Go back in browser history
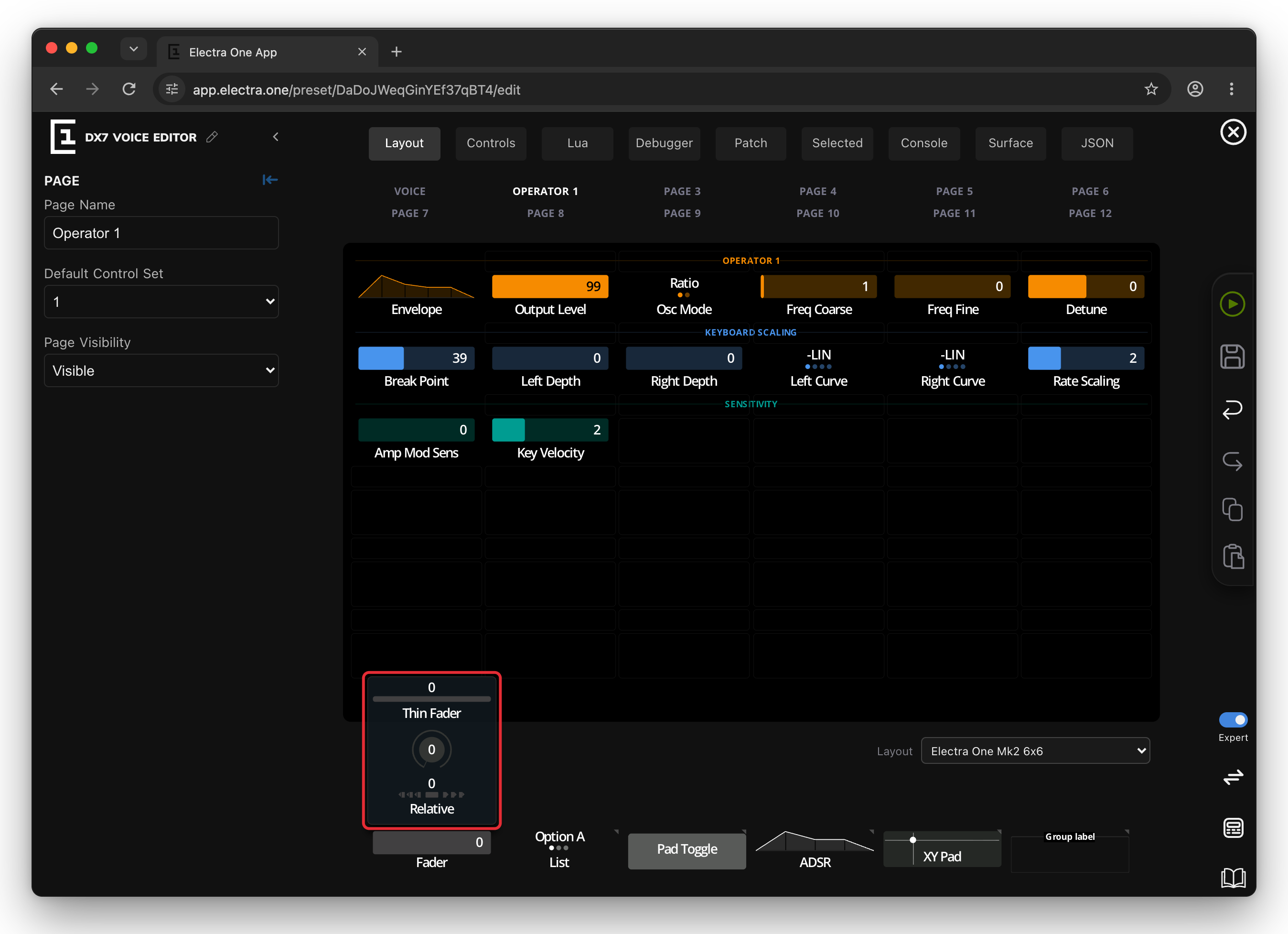 56,89
